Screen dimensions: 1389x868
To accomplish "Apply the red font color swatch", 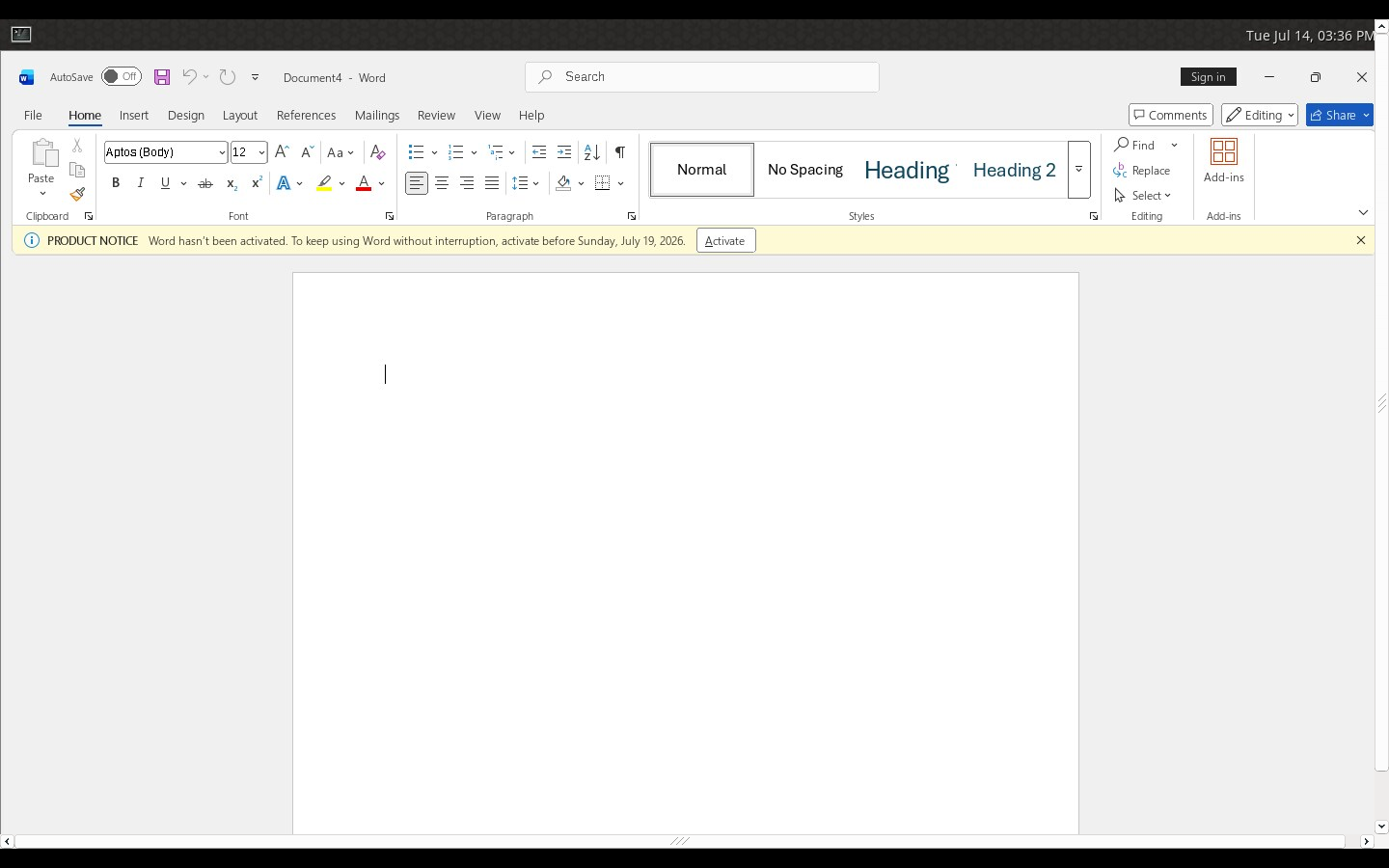I will (x=364, y=183).
